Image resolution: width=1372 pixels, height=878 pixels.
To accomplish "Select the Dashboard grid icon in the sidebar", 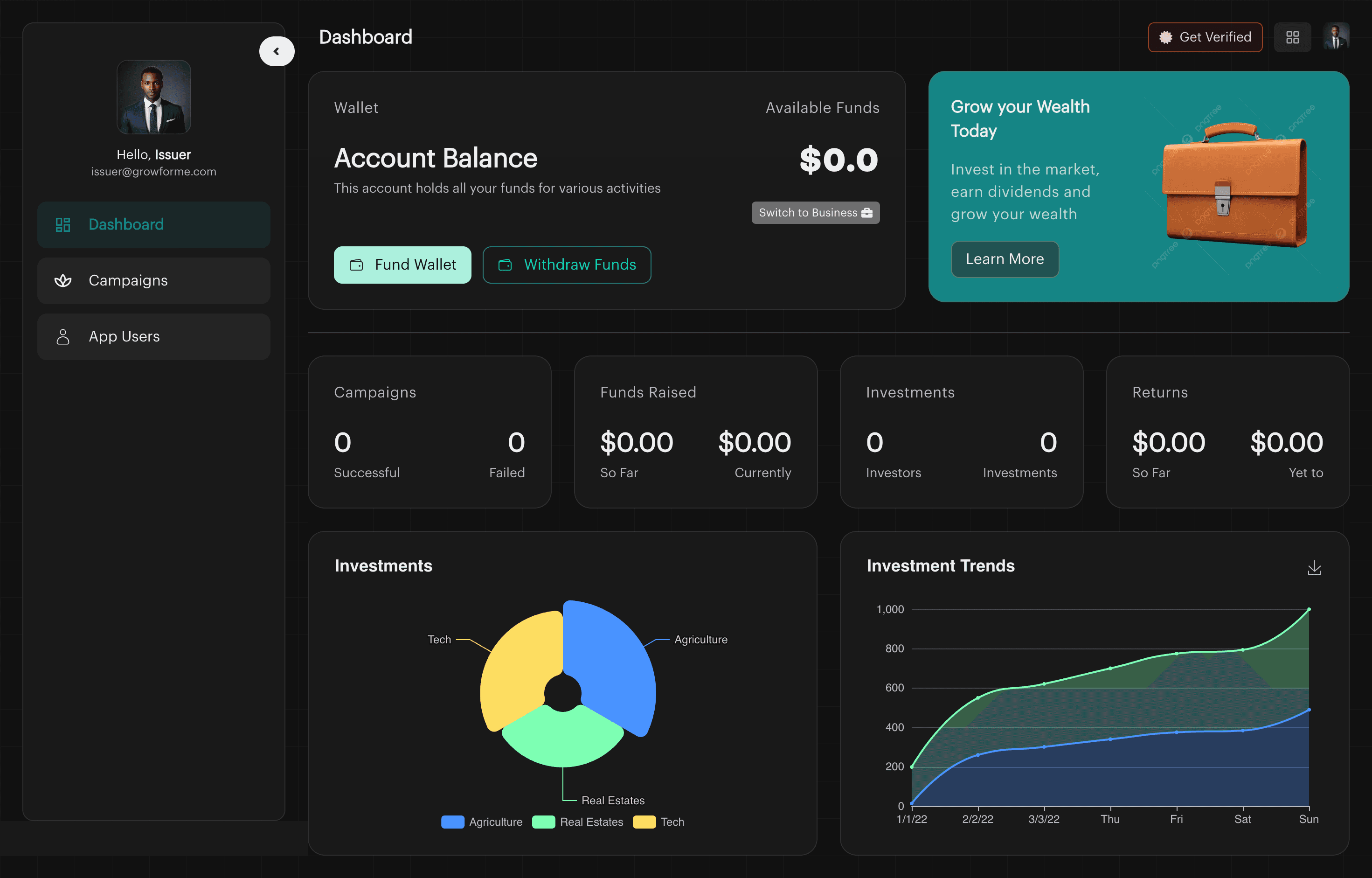I will pyautogui.click(x=62, y=224).
